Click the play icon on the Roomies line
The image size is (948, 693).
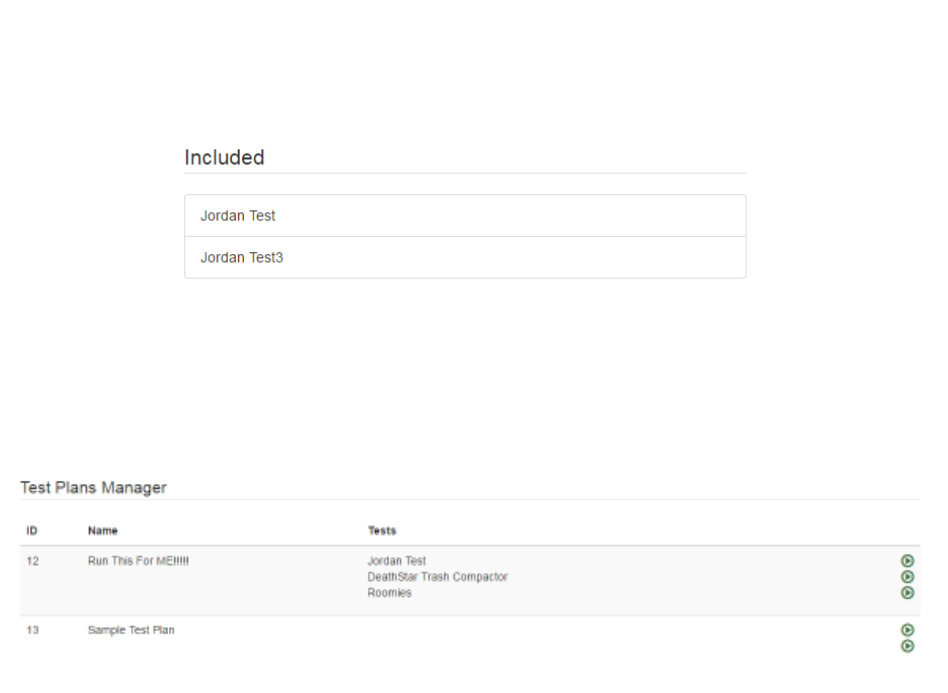(x=907, y=593)
